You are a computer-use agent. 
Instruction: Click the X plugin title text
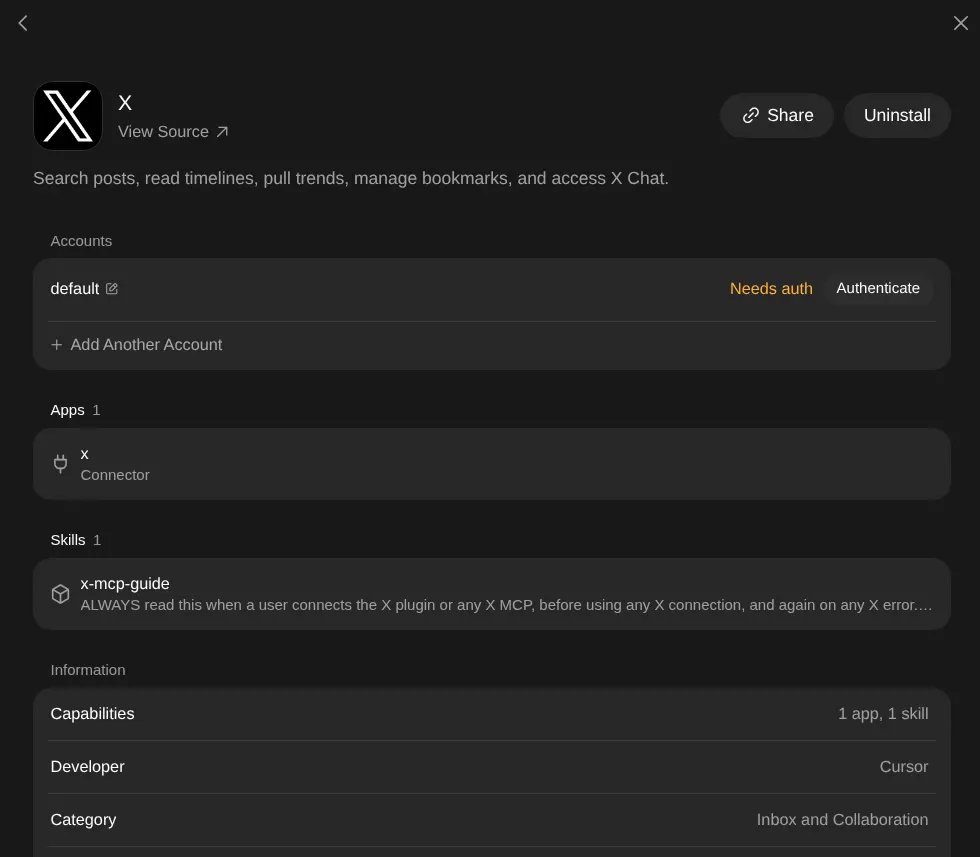point(125,103)
